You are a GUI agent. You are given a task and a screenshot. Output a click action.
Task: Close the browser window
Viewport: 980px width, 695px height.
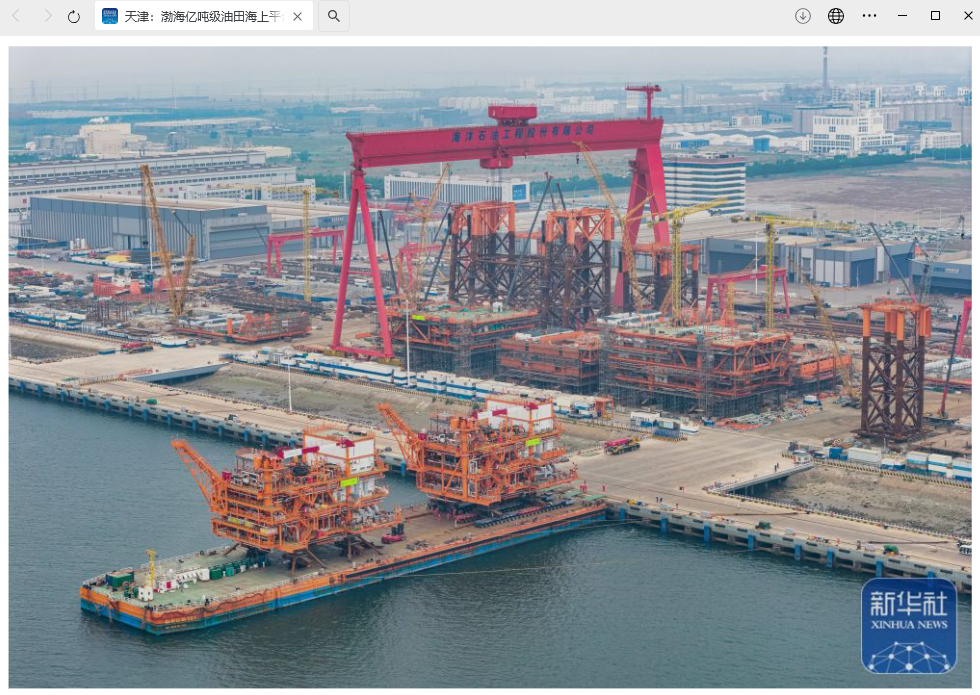(x=968, y=16)
